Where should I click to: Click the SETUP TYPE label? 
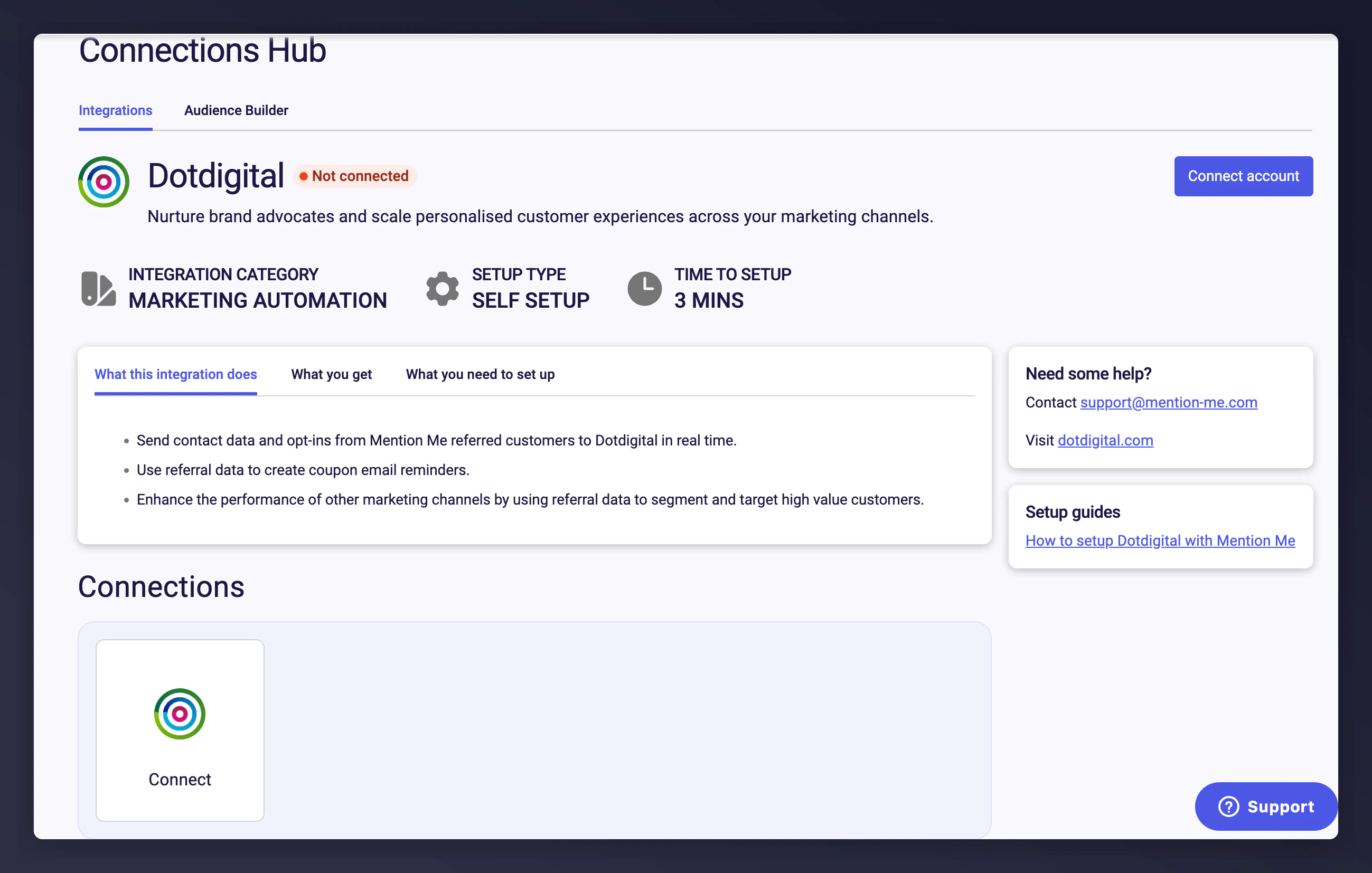tap(519, 274)
